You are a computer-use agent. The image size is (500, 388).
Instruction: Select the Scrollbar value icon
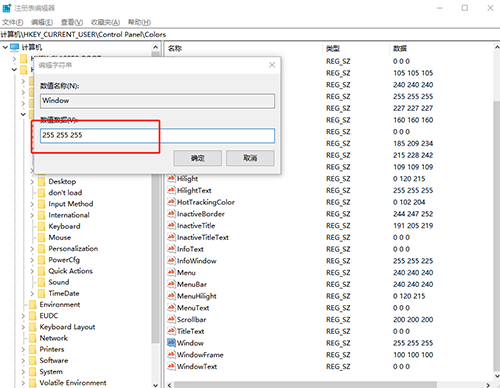(171, 319)
